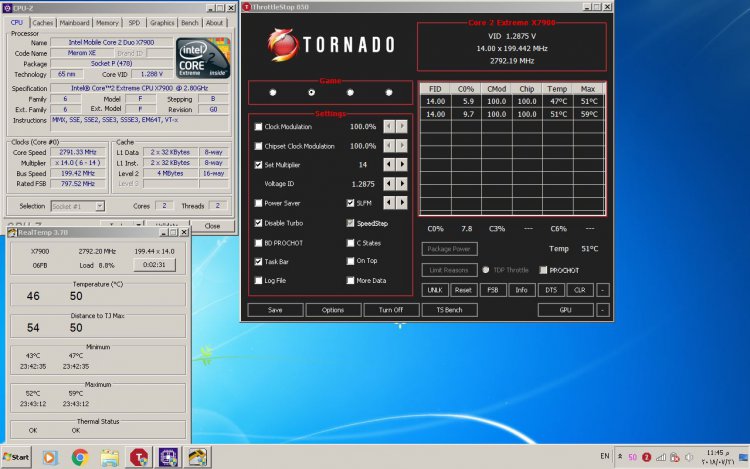Decrease Clock Modulation with left arrow

coord(389,126)
